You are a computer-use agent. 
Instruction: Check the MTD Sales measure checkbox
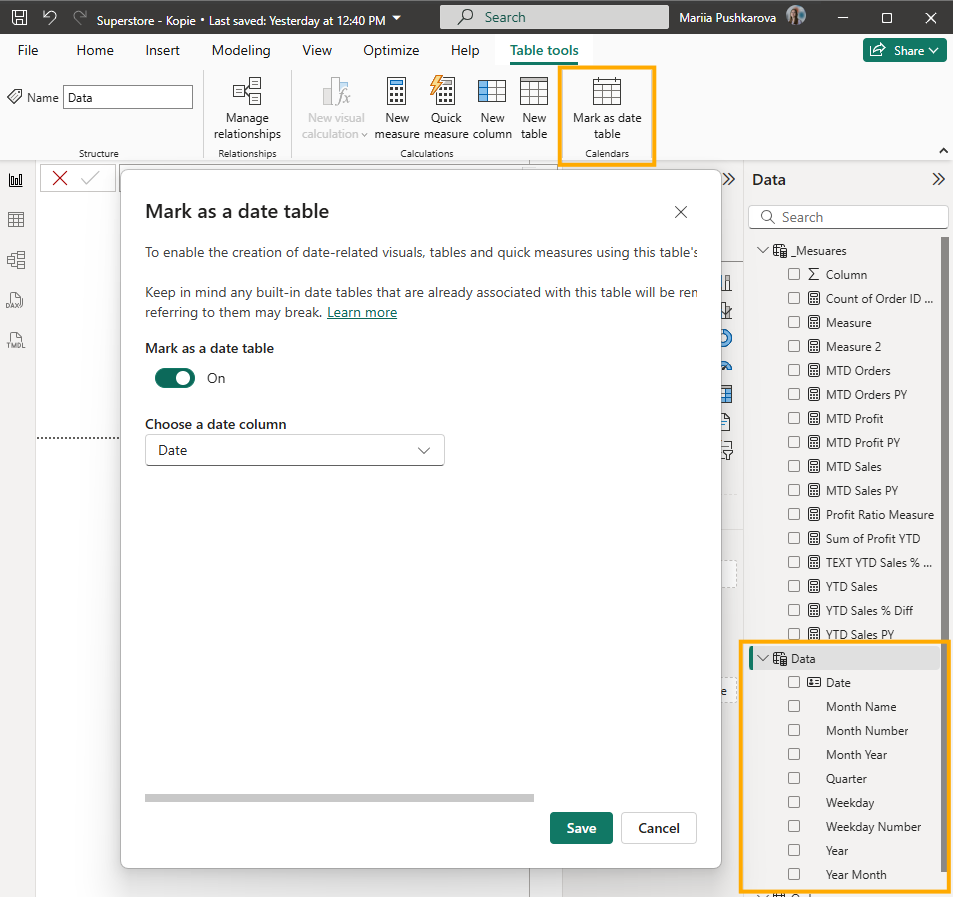(x=794, y=467)
